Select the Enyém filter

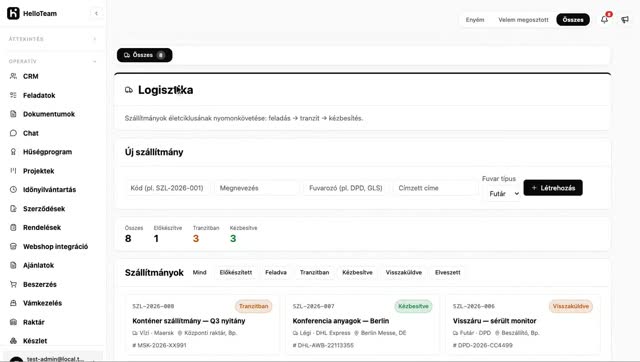click(x=475, y=20)
